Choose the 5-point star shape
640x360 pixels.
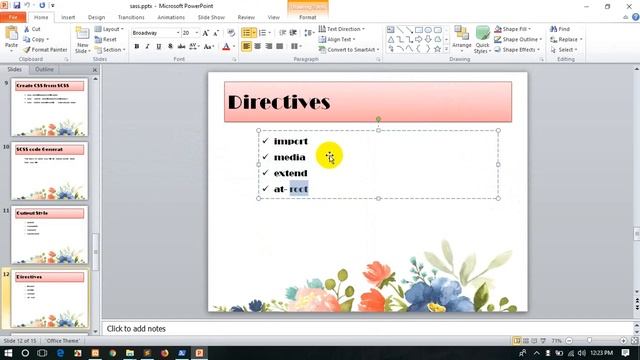438,49
